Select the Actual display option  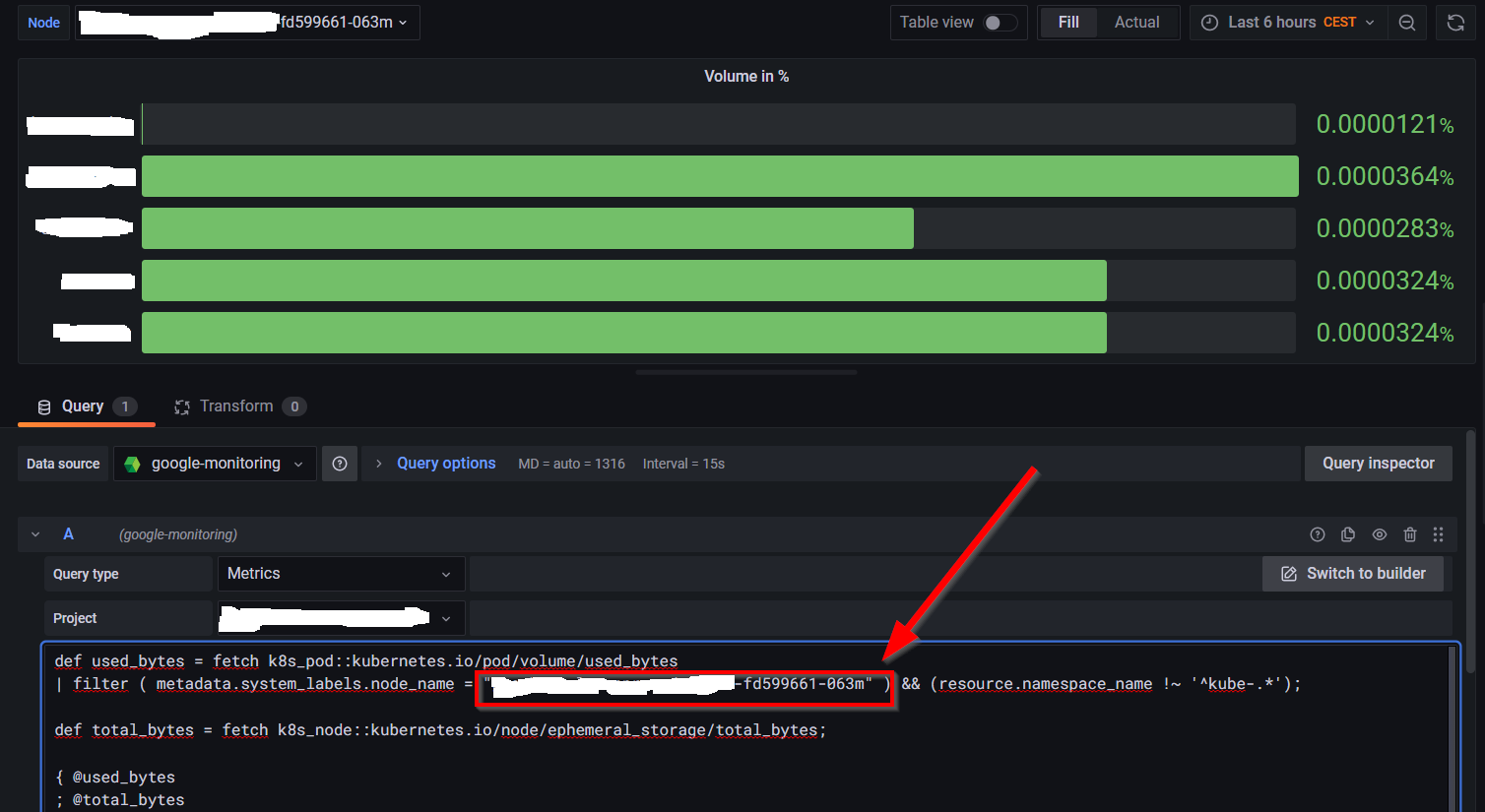[x=1136, y=22]
